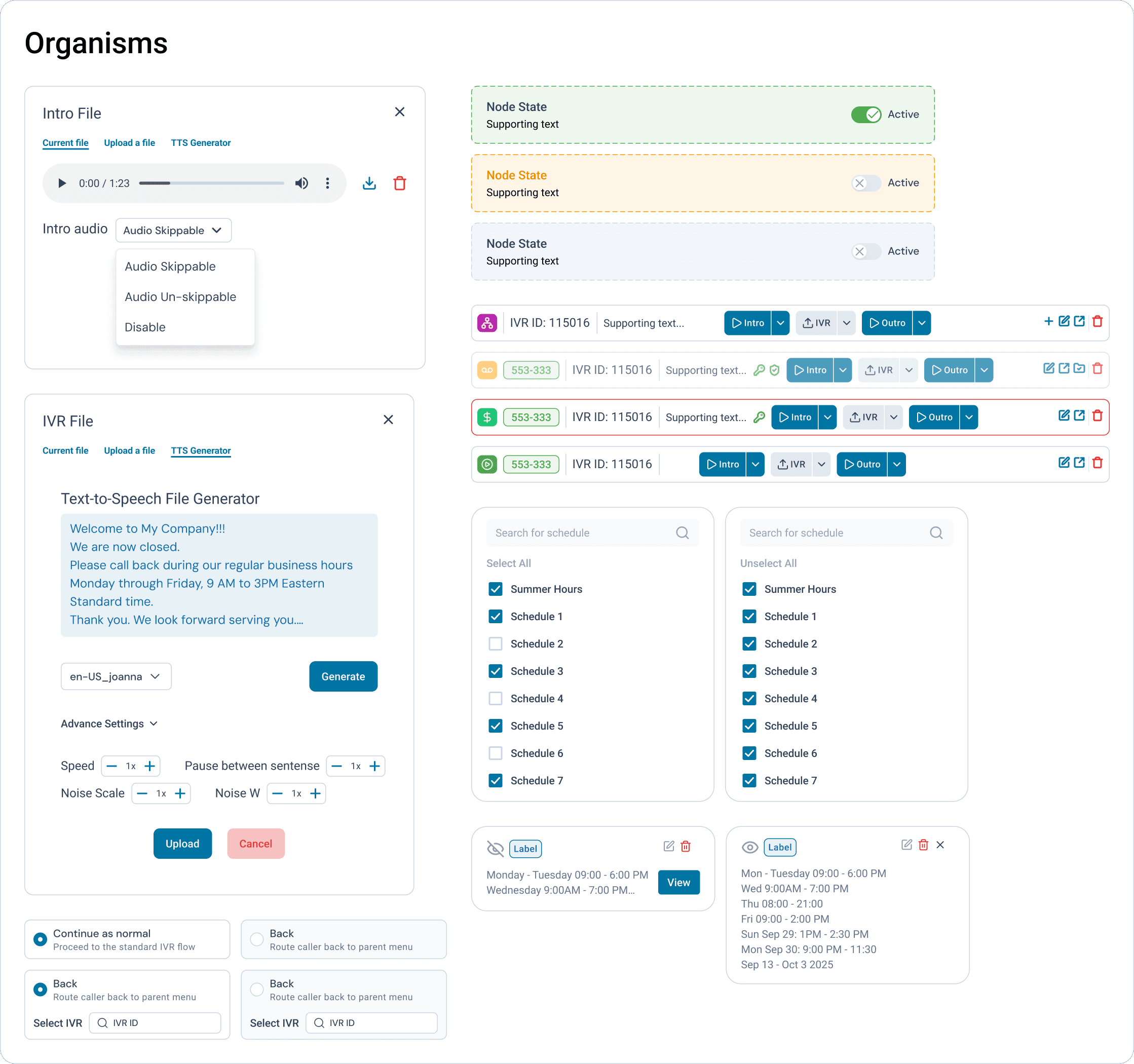Select the Continue as normal radio option

click(40, 939)
